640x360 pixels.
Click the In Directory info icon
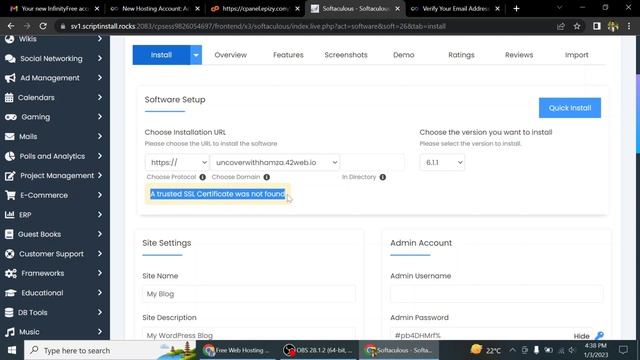point(382,177)
